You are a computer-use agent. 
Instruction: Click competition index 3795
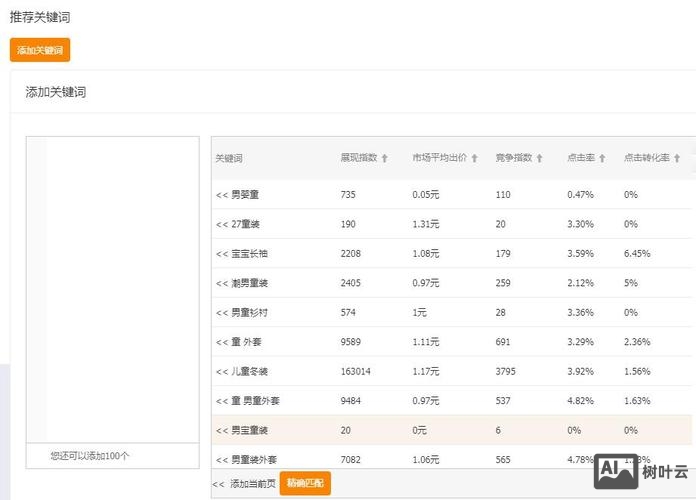click(506, 371)
